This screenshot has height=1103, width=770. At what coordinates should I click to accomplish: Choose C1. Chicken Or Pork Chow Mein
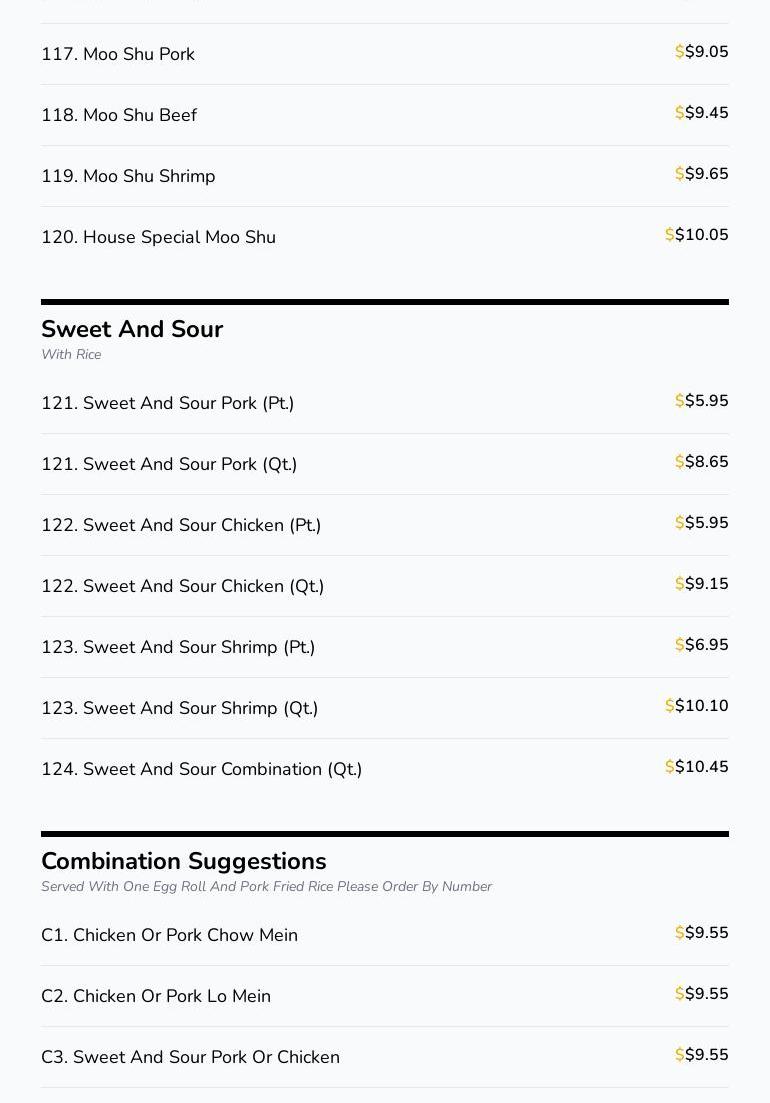click(x=169, y=935)
